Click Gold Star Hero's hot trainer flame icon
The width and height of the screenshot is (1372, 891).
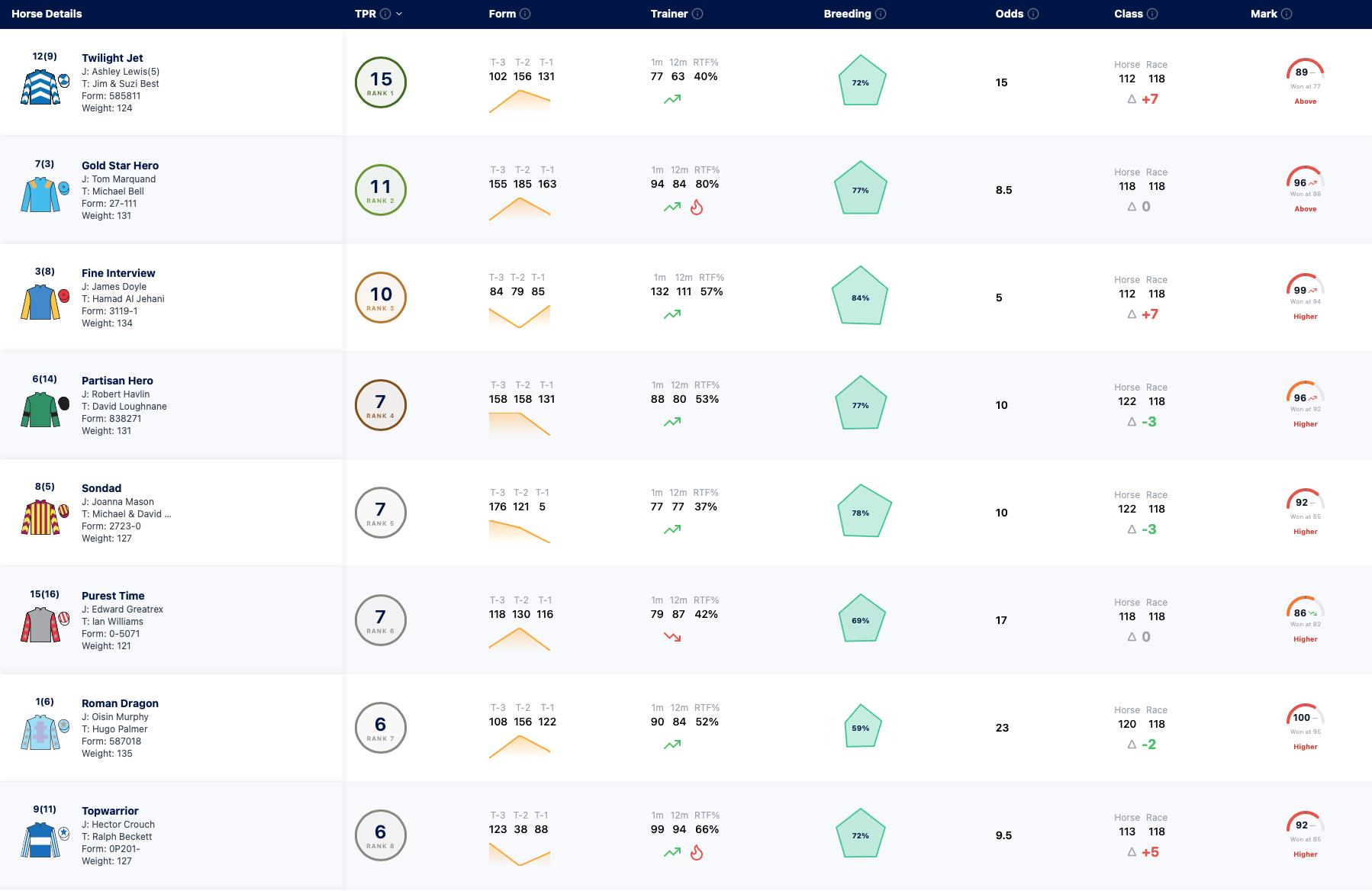(697, 207)
